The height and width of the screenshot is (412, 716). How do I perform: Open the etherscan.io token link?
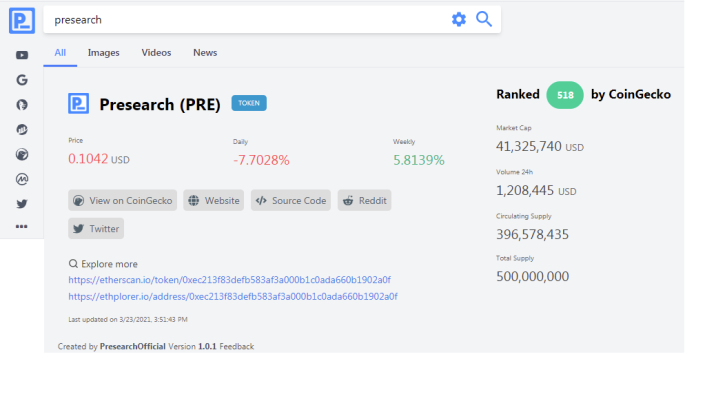(x=230, y=280)
